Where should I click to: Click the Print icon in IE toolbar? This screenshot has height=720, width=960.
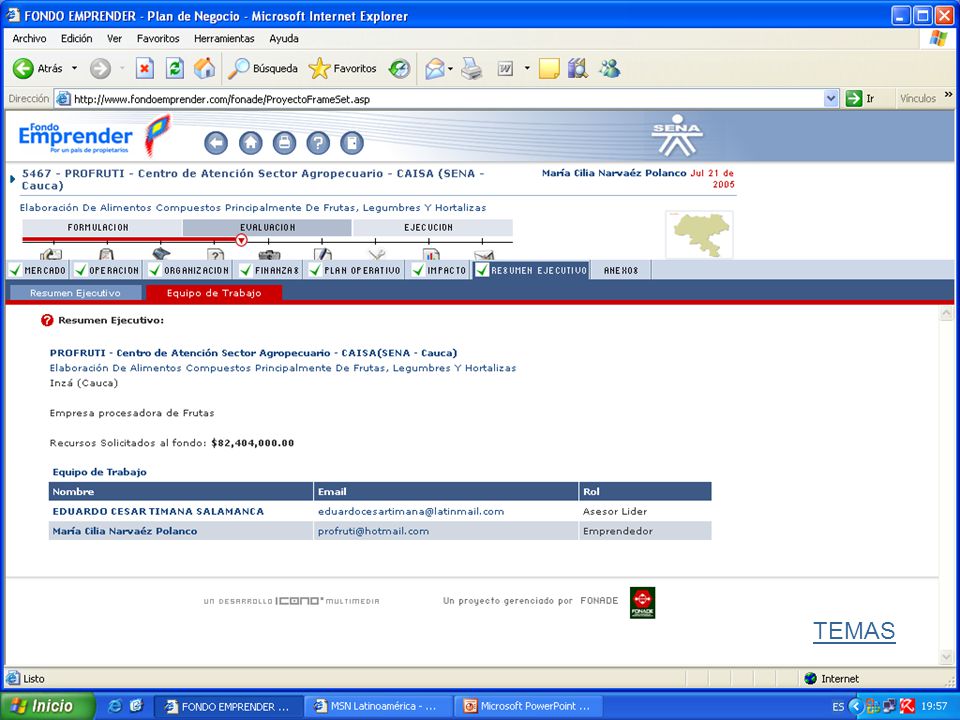pos(471,68)
